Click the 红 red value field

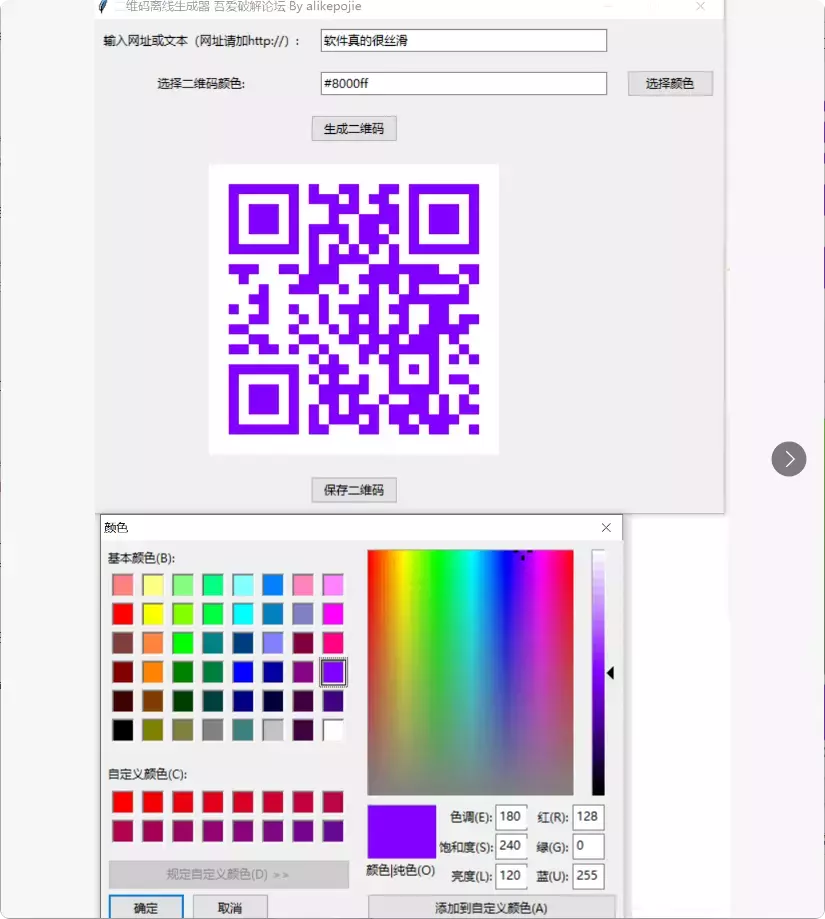(587, 817)
